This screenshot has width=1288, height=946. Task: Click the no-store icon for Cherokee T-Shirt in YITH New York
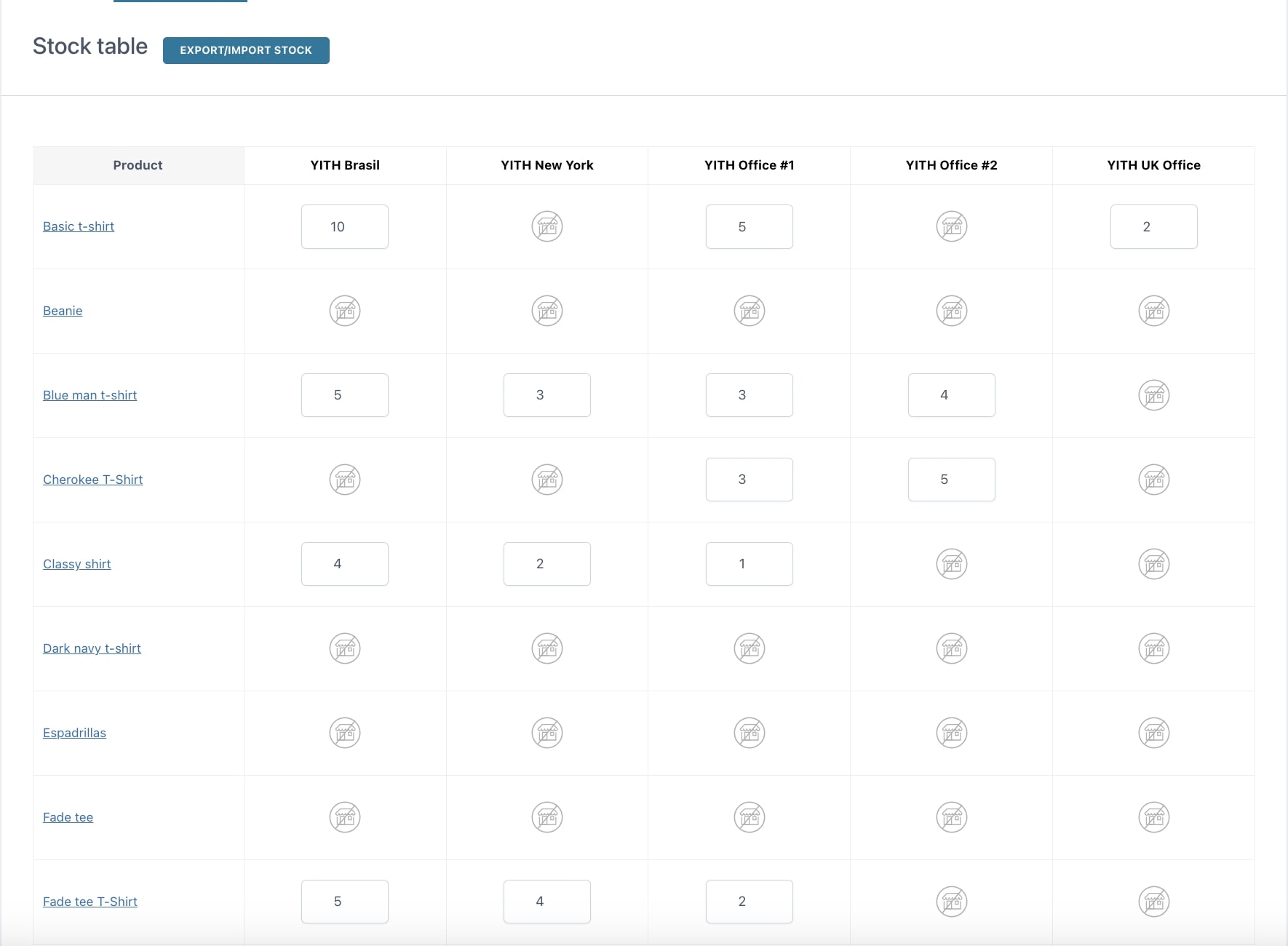click(x=547, y=480)
